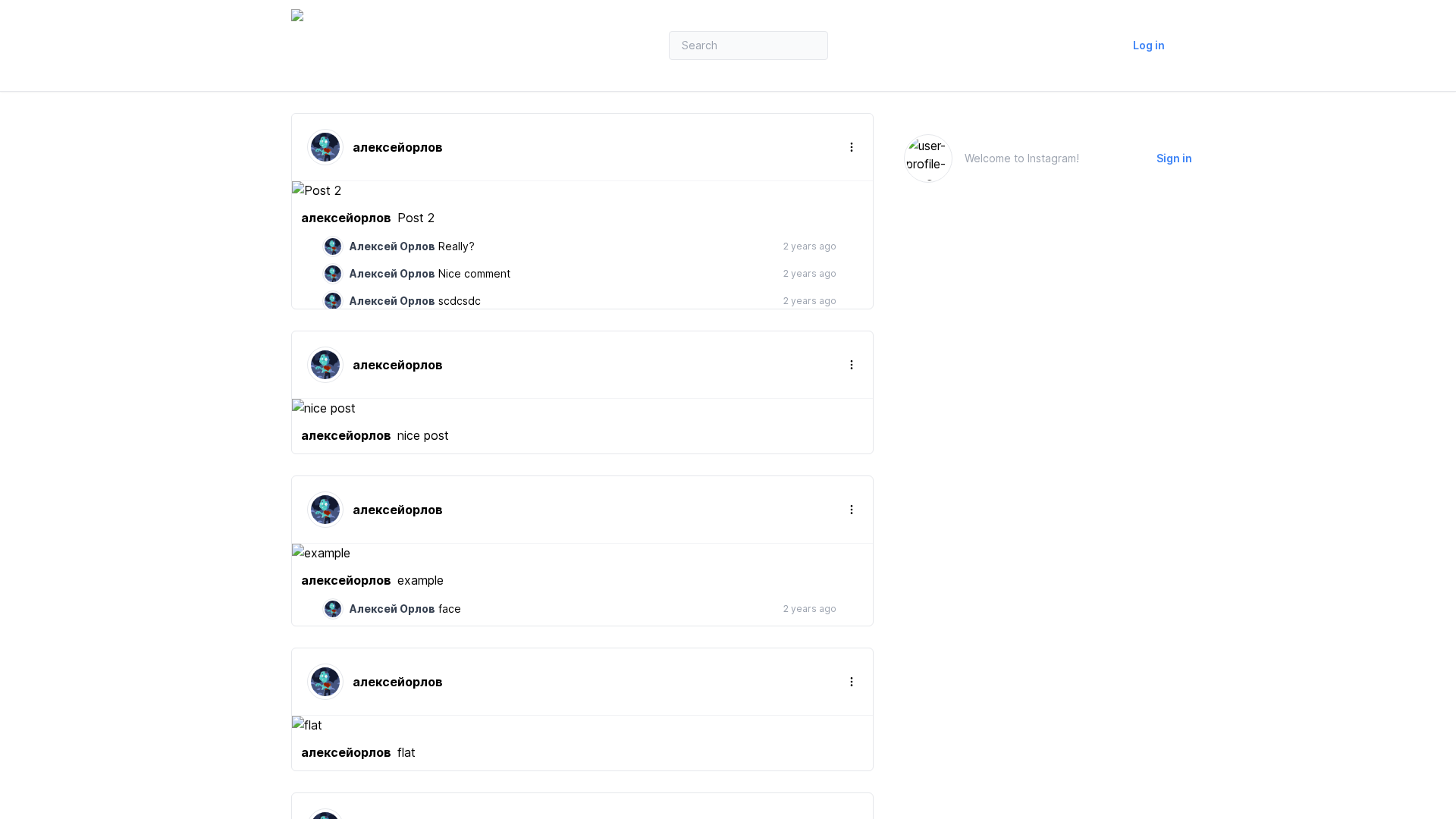
Task: Click the Log in link
Action: click(1148, 45)
